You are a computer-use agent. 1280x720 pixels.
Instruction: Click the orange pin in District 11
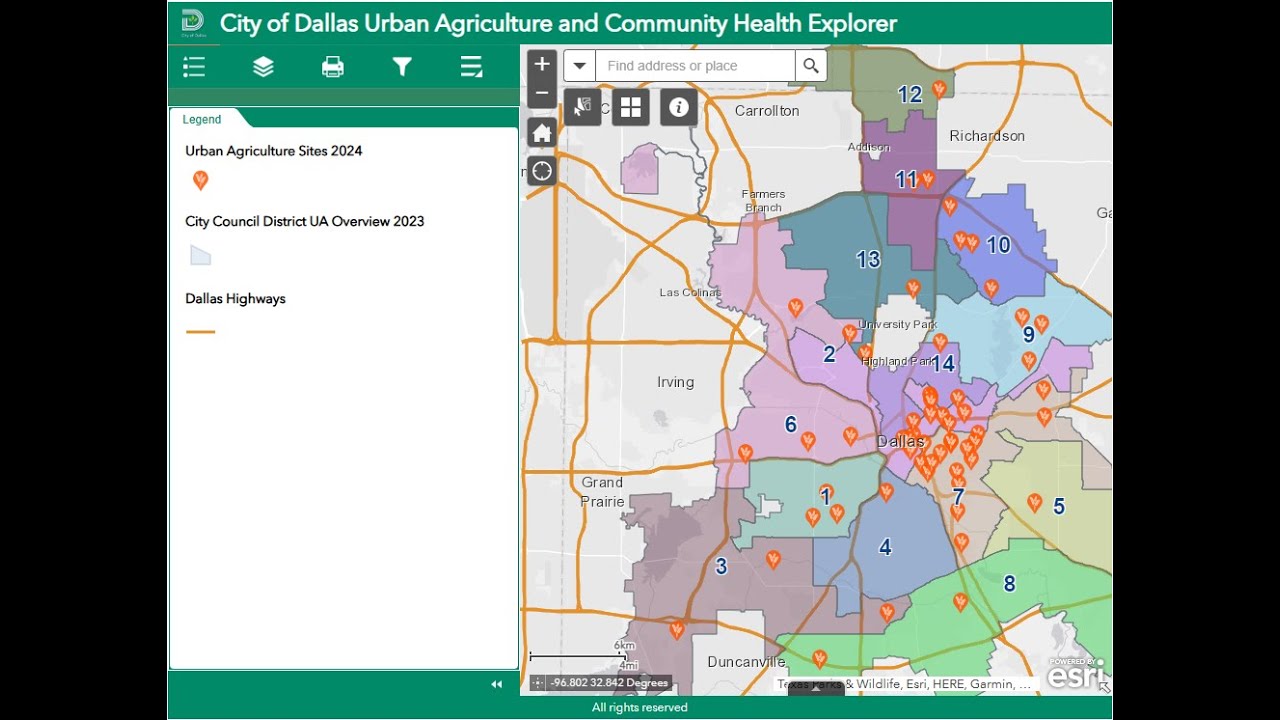click(x=927, y=179)
